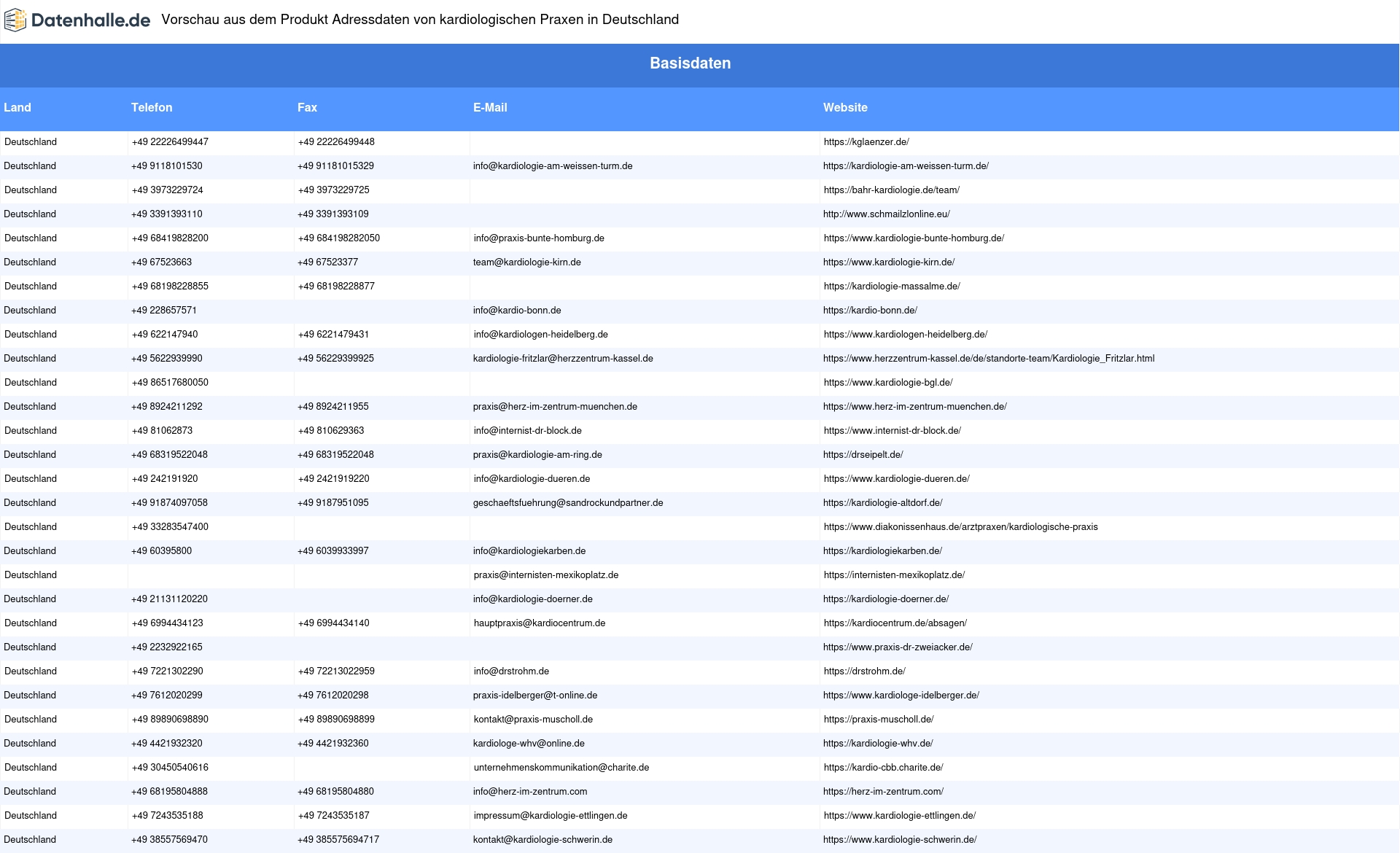Select phone +49 86517680050
This screenshot has width=1400, height=853.
[170, 383]
